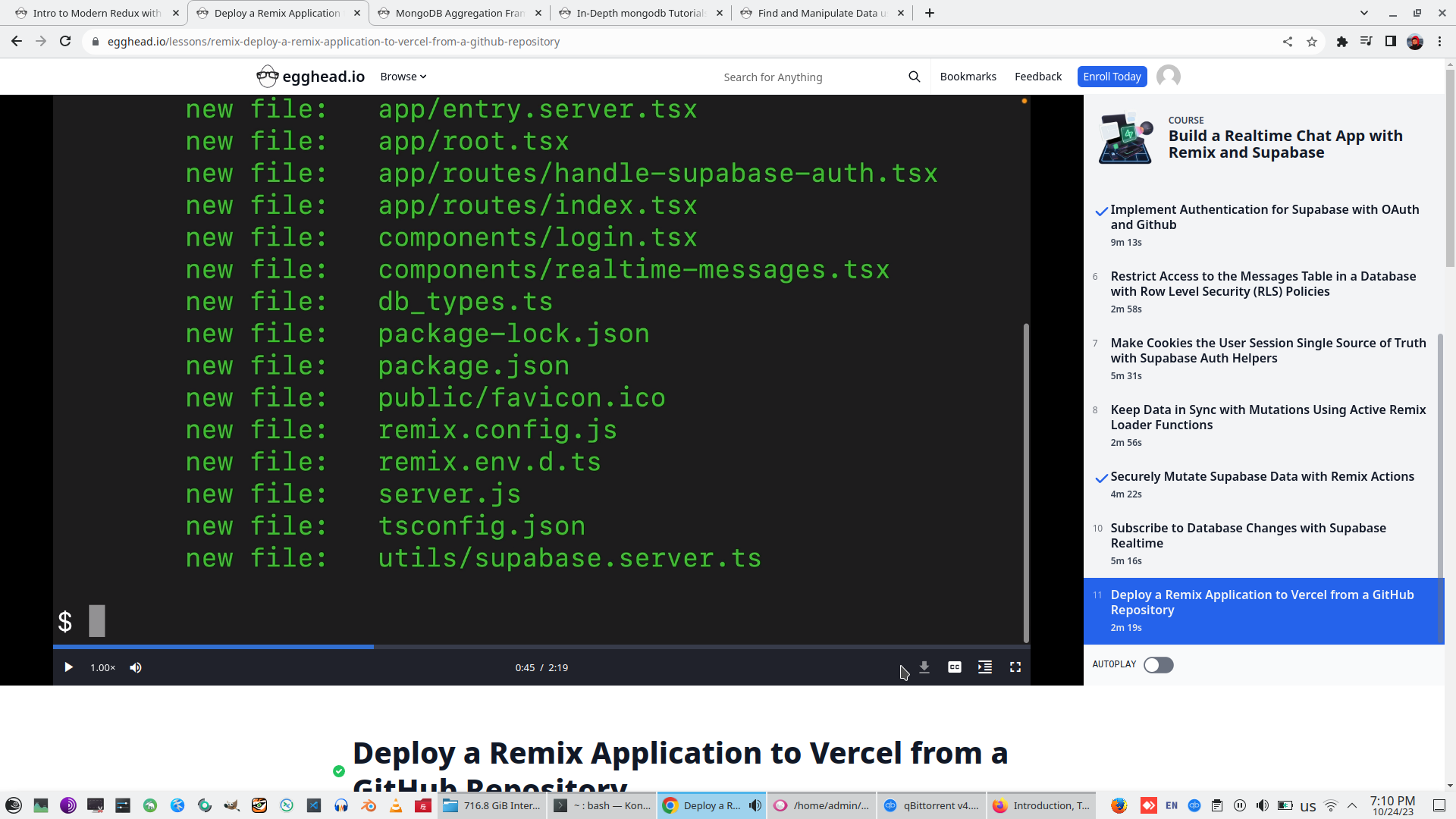Click the search magnifier icon
This screenshot has height=819, width=1456.
point(915,77)
